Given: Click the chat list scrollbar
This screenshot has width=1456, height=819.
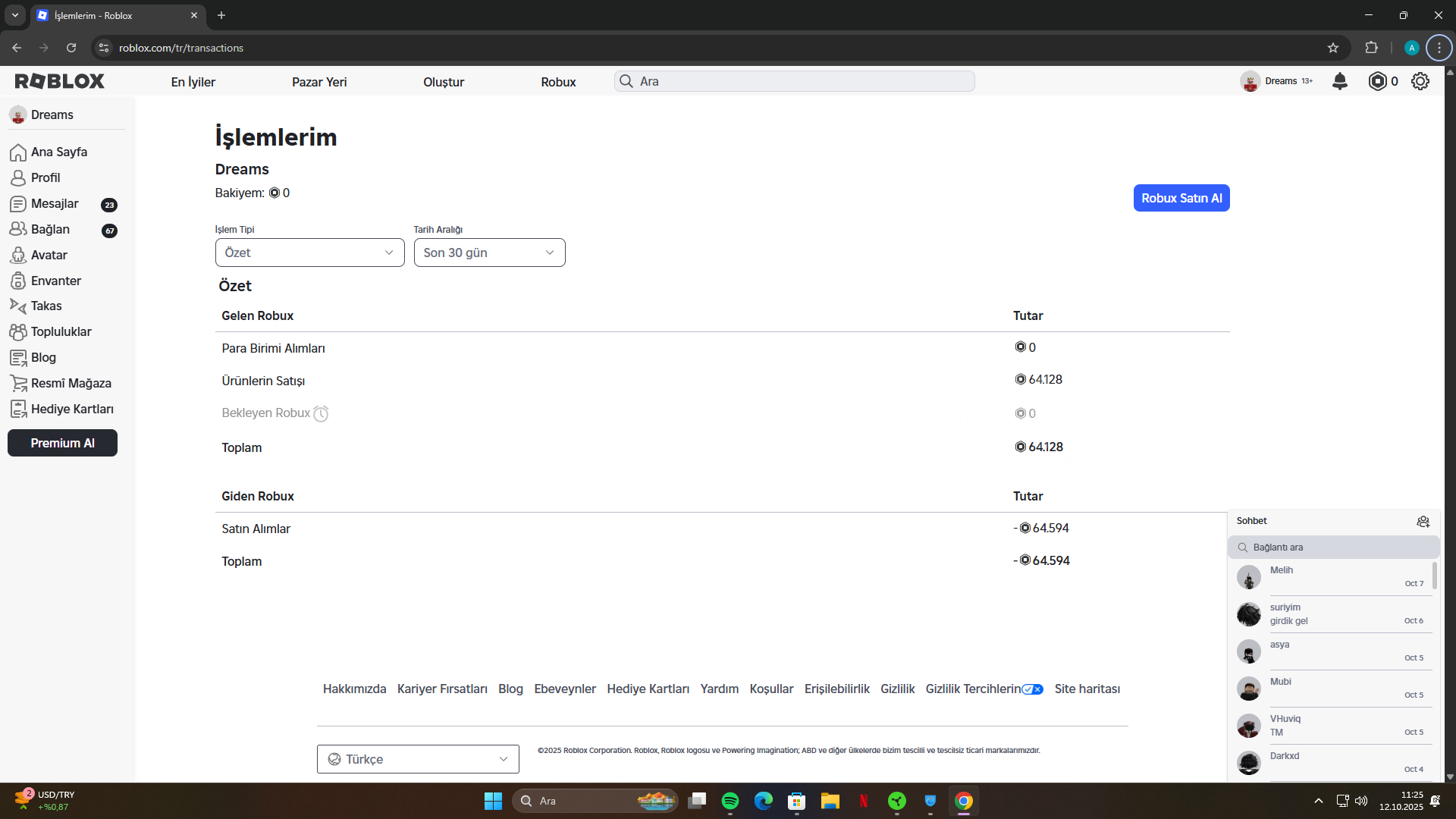Looking at the screenshot, I should 1434,576.
